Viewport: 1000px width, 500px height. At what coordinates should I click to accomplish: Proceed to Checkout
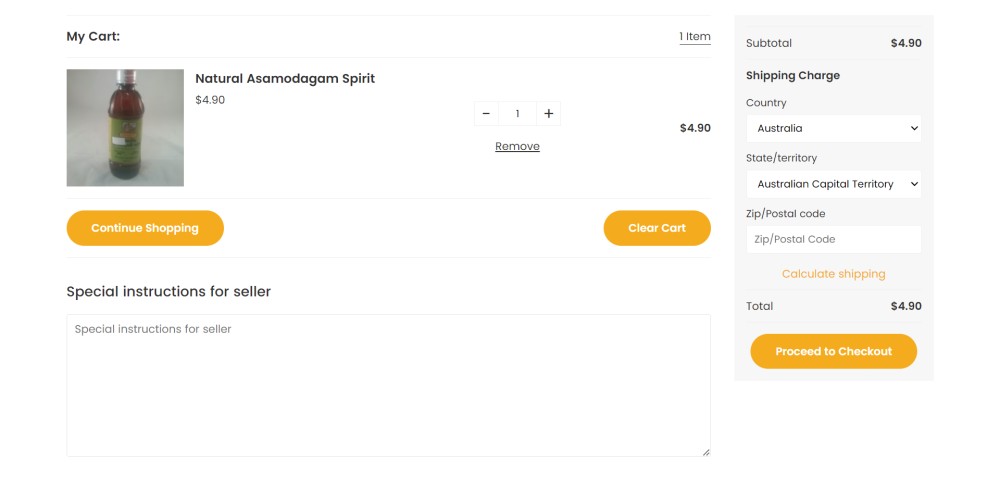[833, 351]
